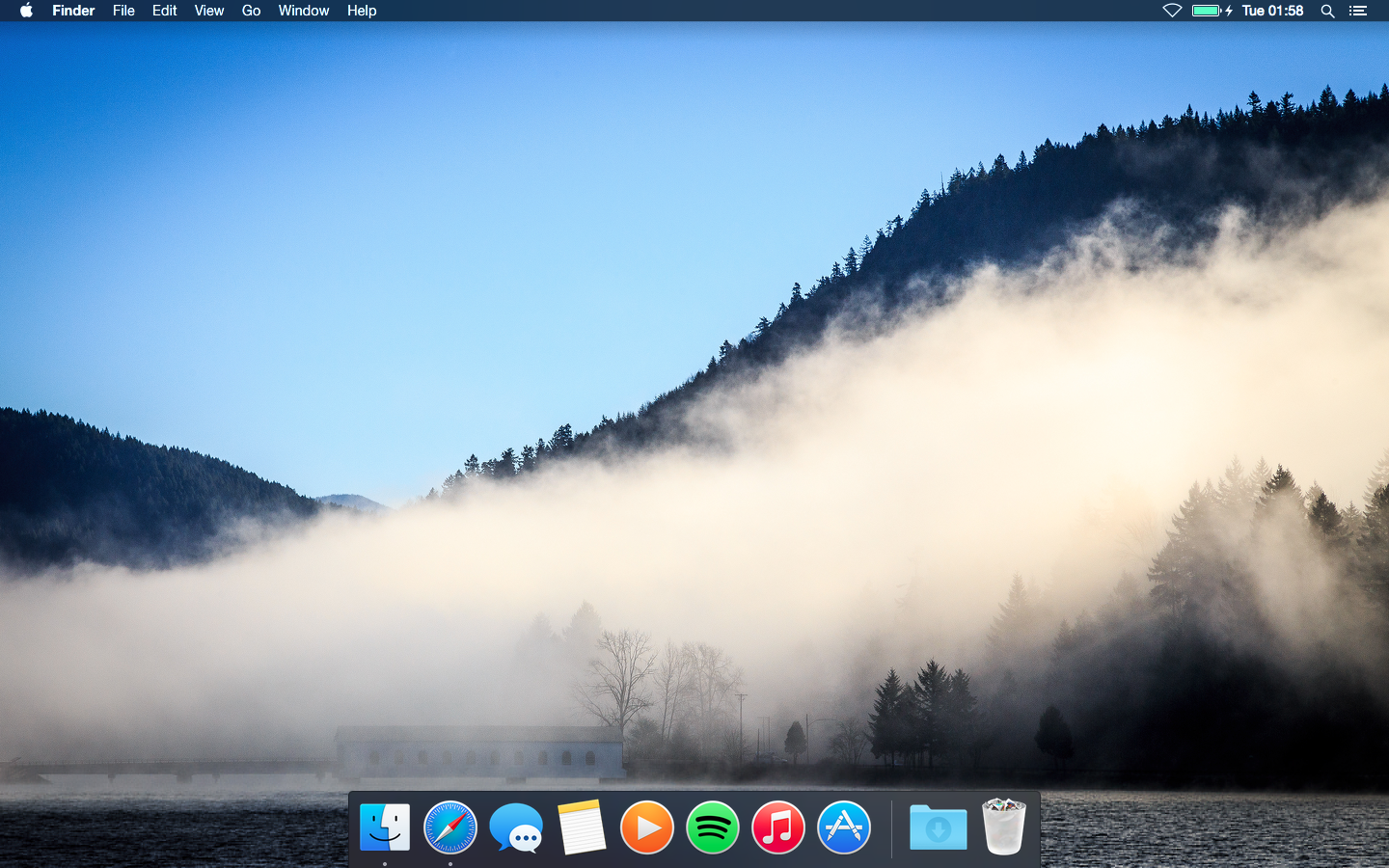1389x868 pixels.
Task: Open Finder from the Dock
Action: pyautogui.click(x=385, y=827)
